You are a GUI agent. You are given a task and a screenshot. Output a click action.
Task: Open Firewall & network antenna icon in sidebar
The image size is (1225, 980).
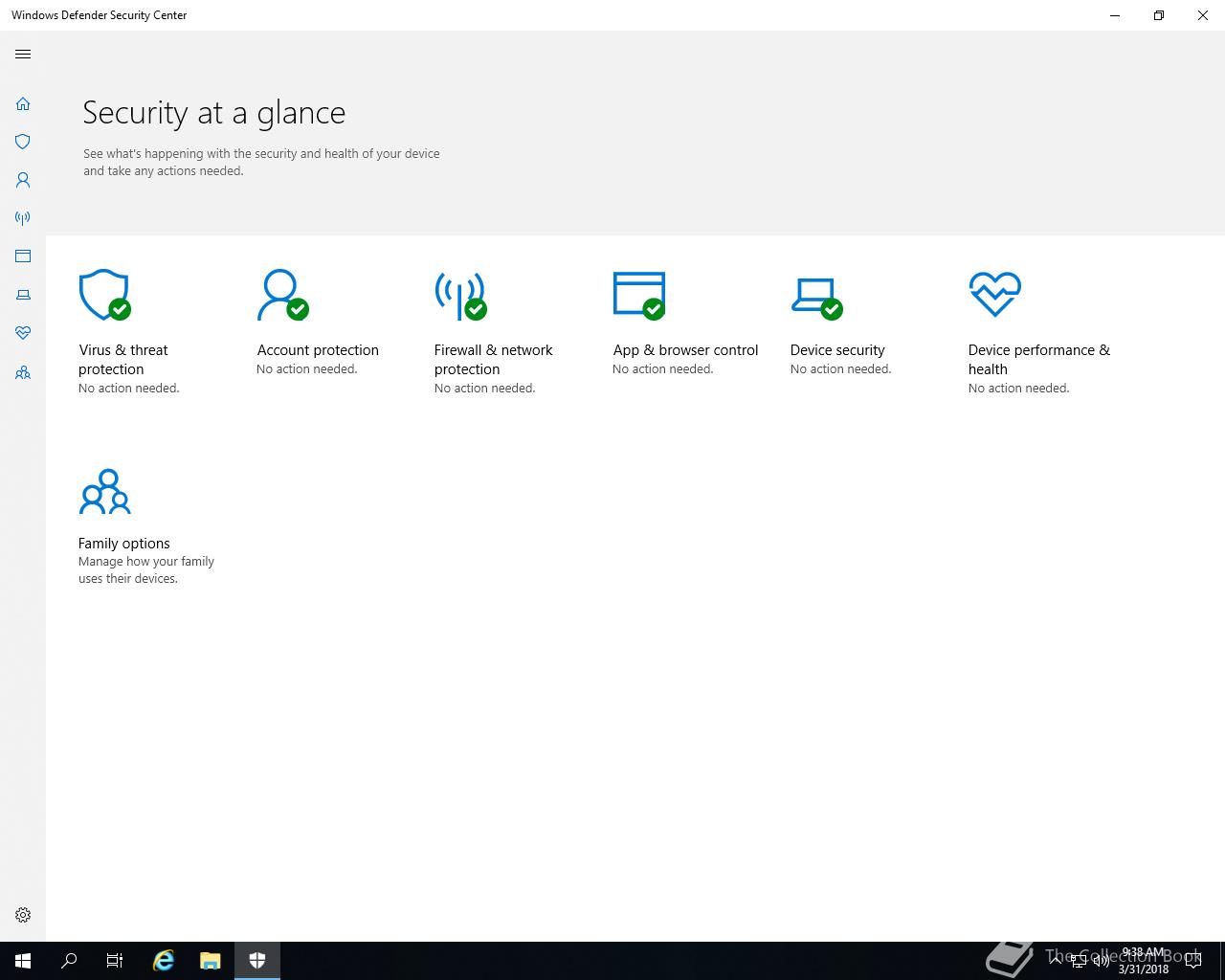[x=23, y=218]
